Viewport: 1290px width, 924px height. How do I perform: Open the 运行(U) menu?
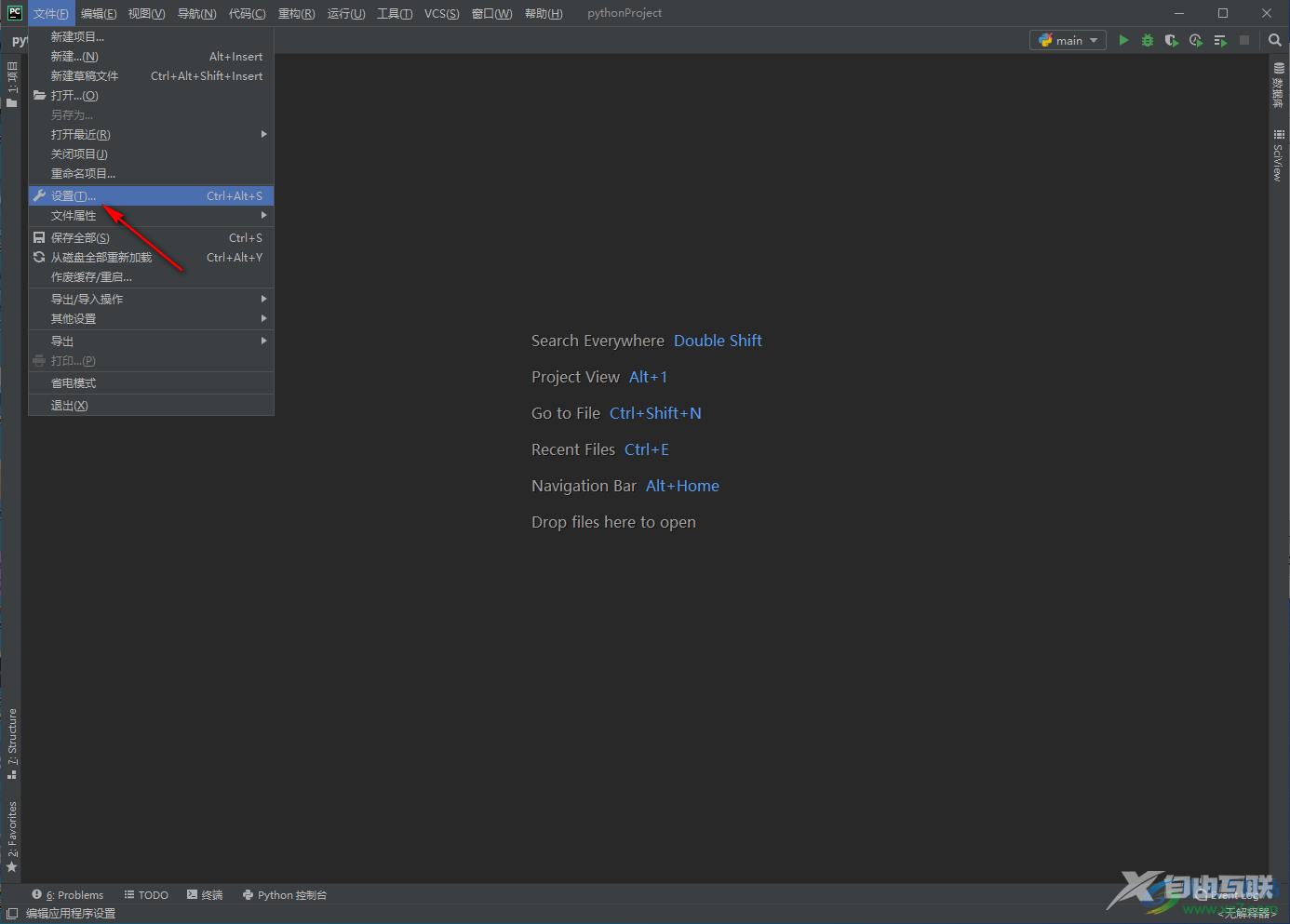click(346, 13)
